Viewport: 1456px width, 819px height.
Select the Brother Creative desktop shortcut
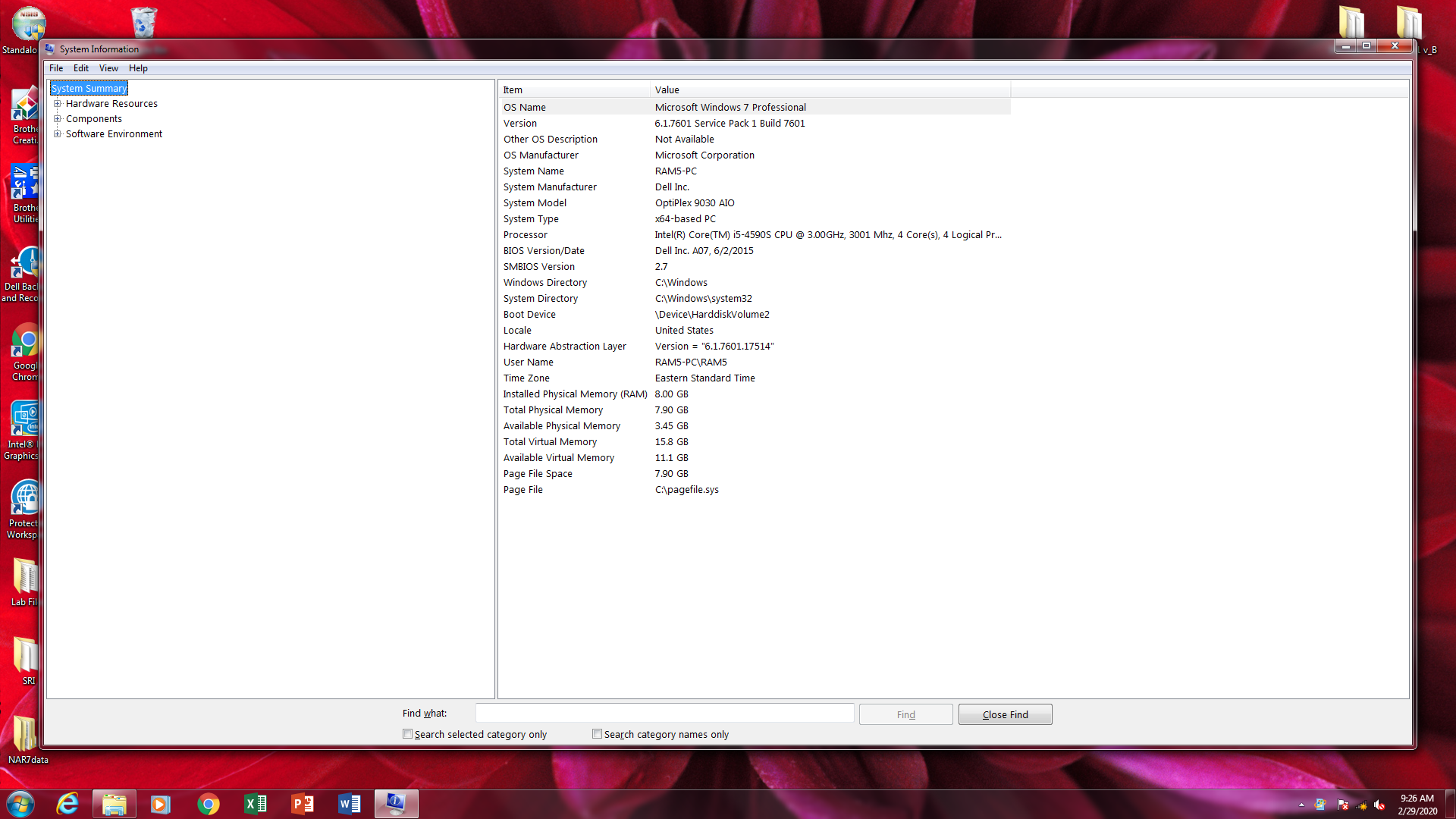click(24, 115)
